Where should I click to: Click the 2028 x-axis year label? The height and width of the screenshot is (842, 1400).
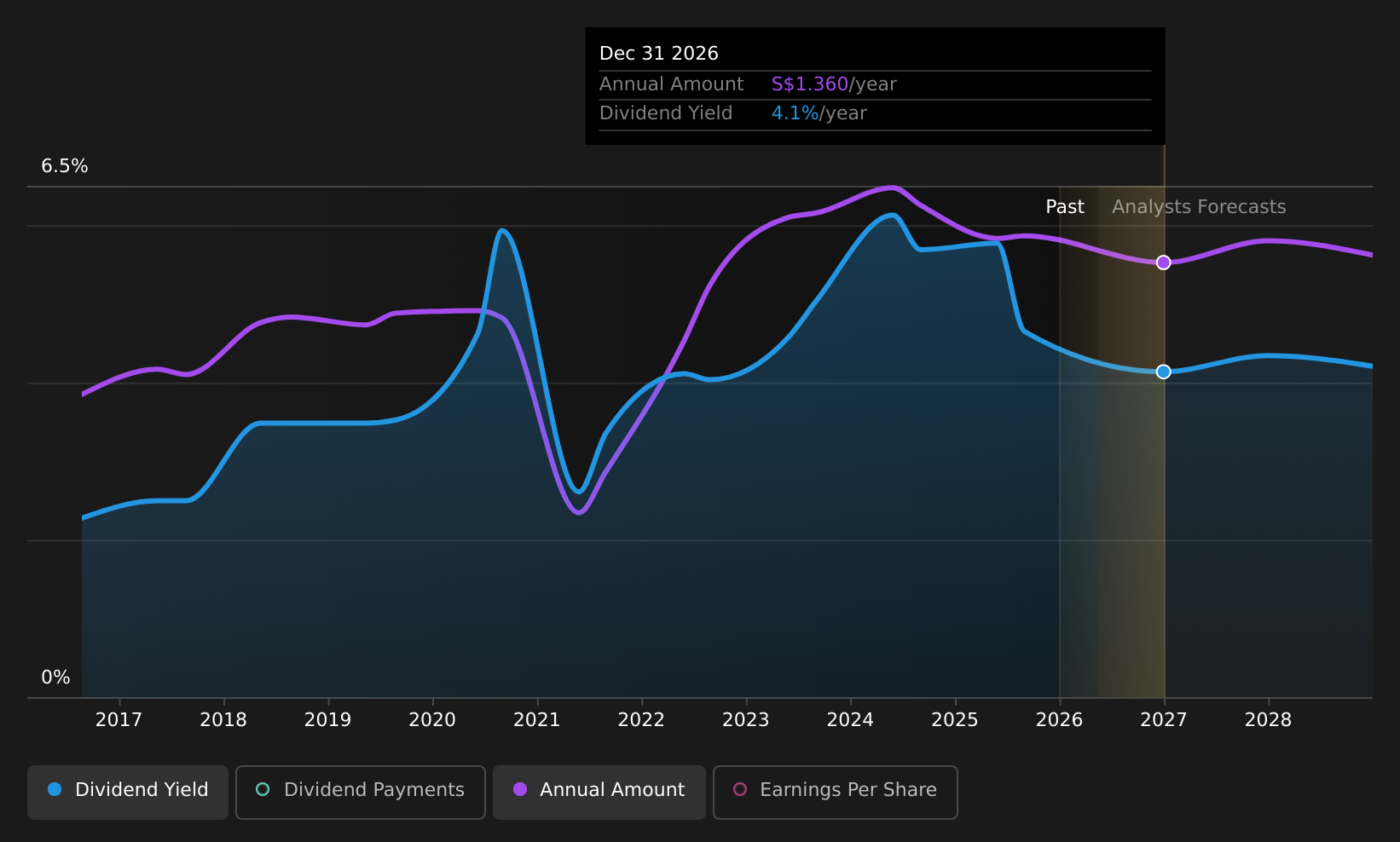click(1268, 720)
